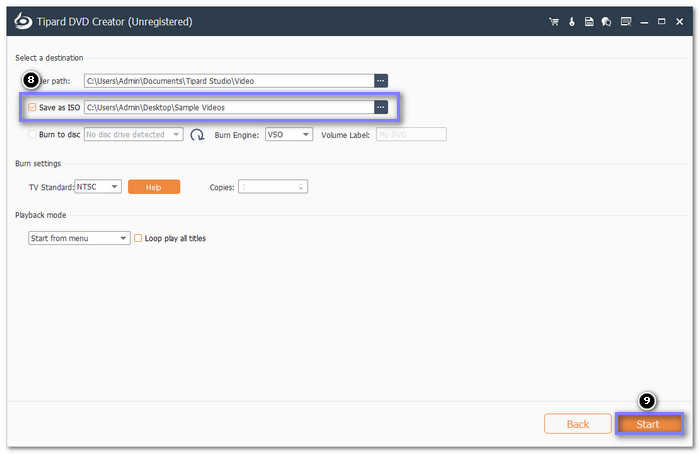
Task: Open the disc drive selection dropdown
Action: 133,134
